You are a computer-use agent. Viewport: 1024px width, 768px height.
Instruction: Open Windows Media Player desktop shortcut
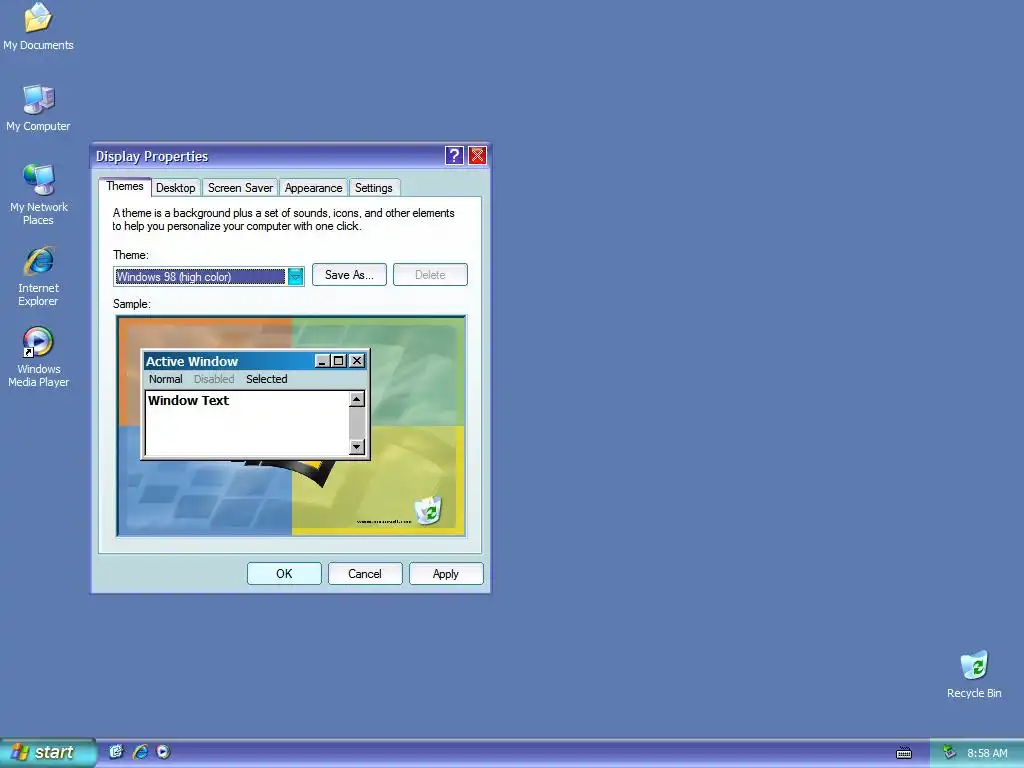[x=38, y=357]
